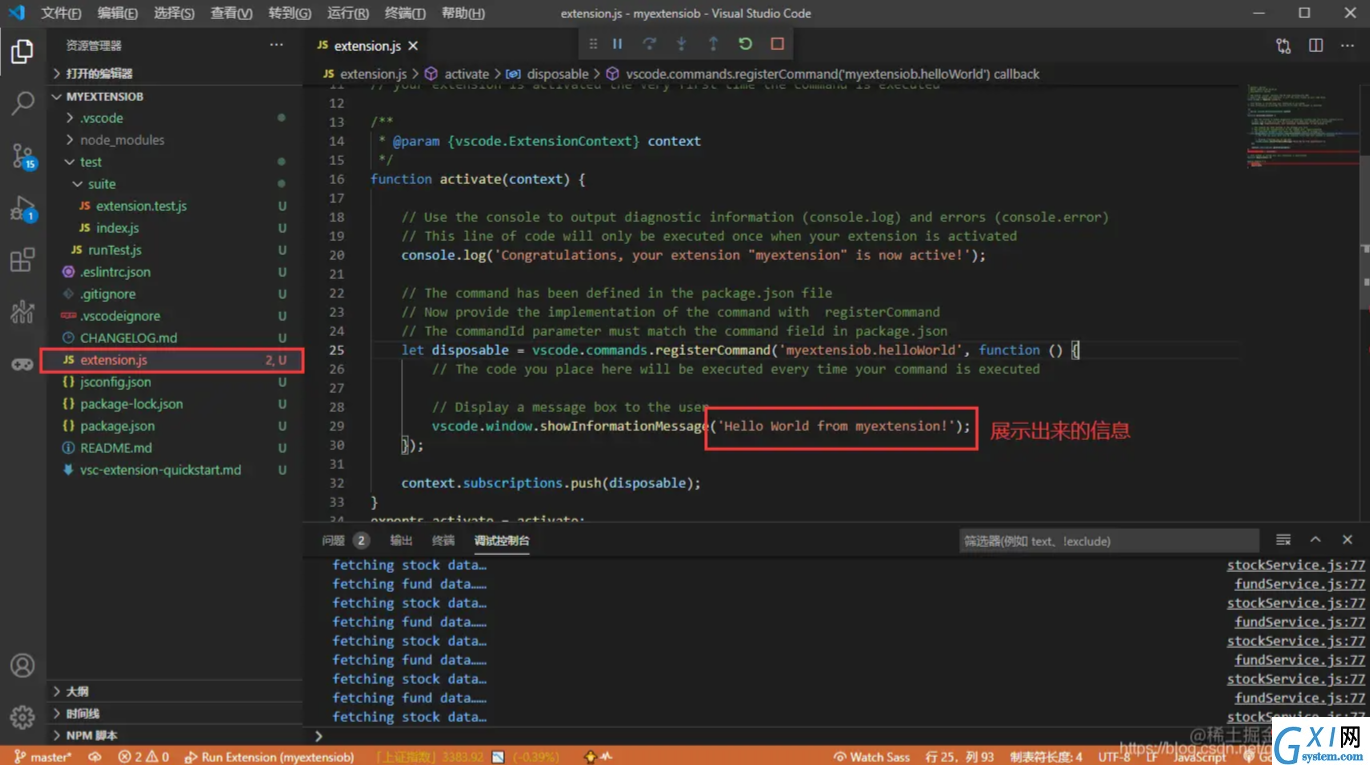
Task: Click the debug toolbar drag handle
Action: 593,44
